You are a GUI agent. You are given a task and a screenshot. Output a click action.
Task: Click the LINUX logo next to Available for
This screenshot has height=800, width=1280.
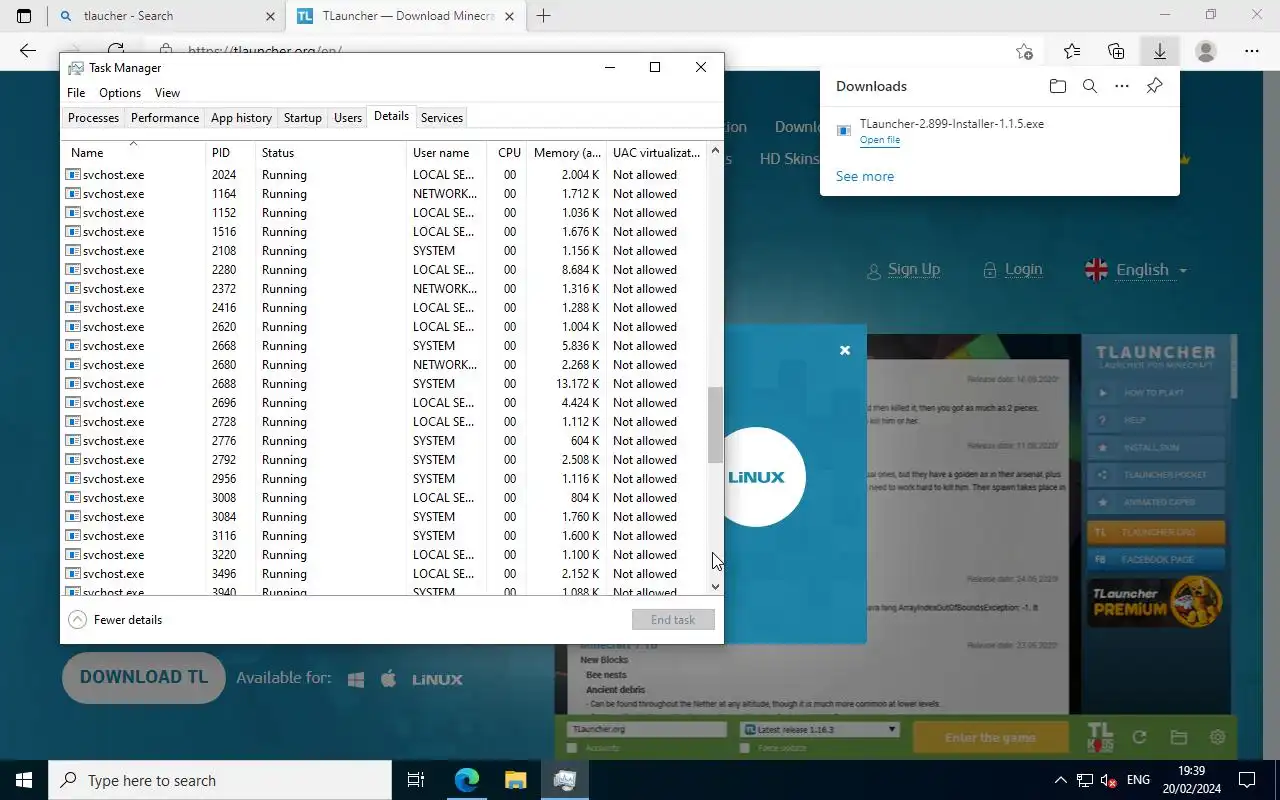click(x=437, y=679)
